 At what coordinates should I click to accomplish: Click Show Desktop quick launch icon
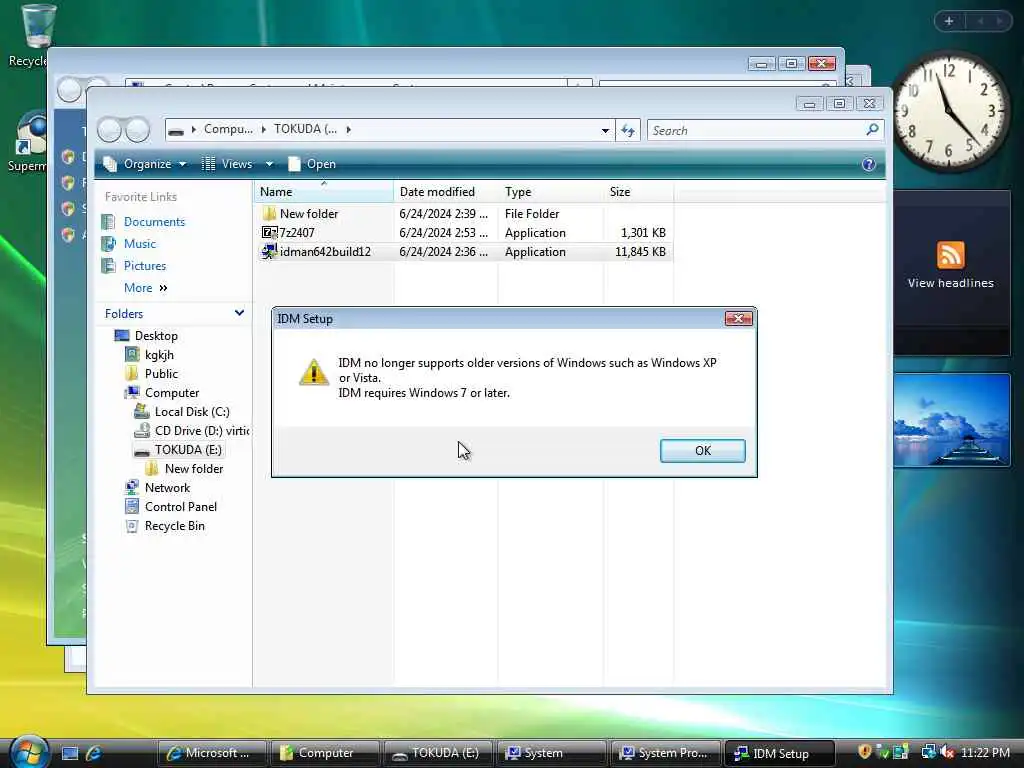[x=70, y=753]
